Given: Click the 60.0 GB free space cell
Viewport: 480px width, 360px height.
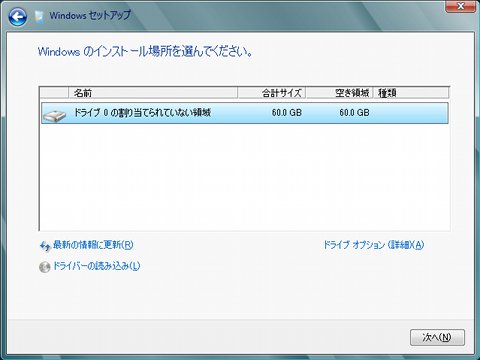Looking at the screenshot, I should (x=354, y=113).
